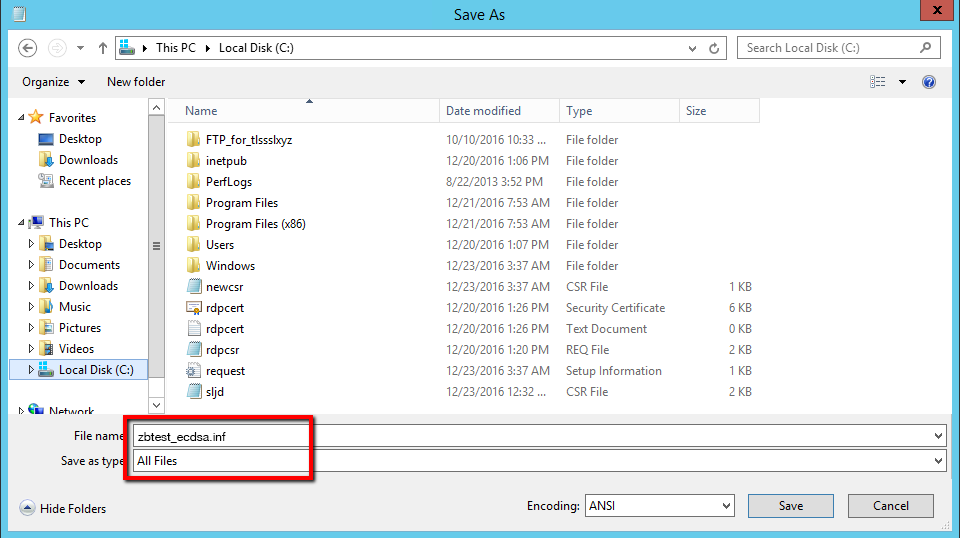Open the Help question mark icon

929,82
